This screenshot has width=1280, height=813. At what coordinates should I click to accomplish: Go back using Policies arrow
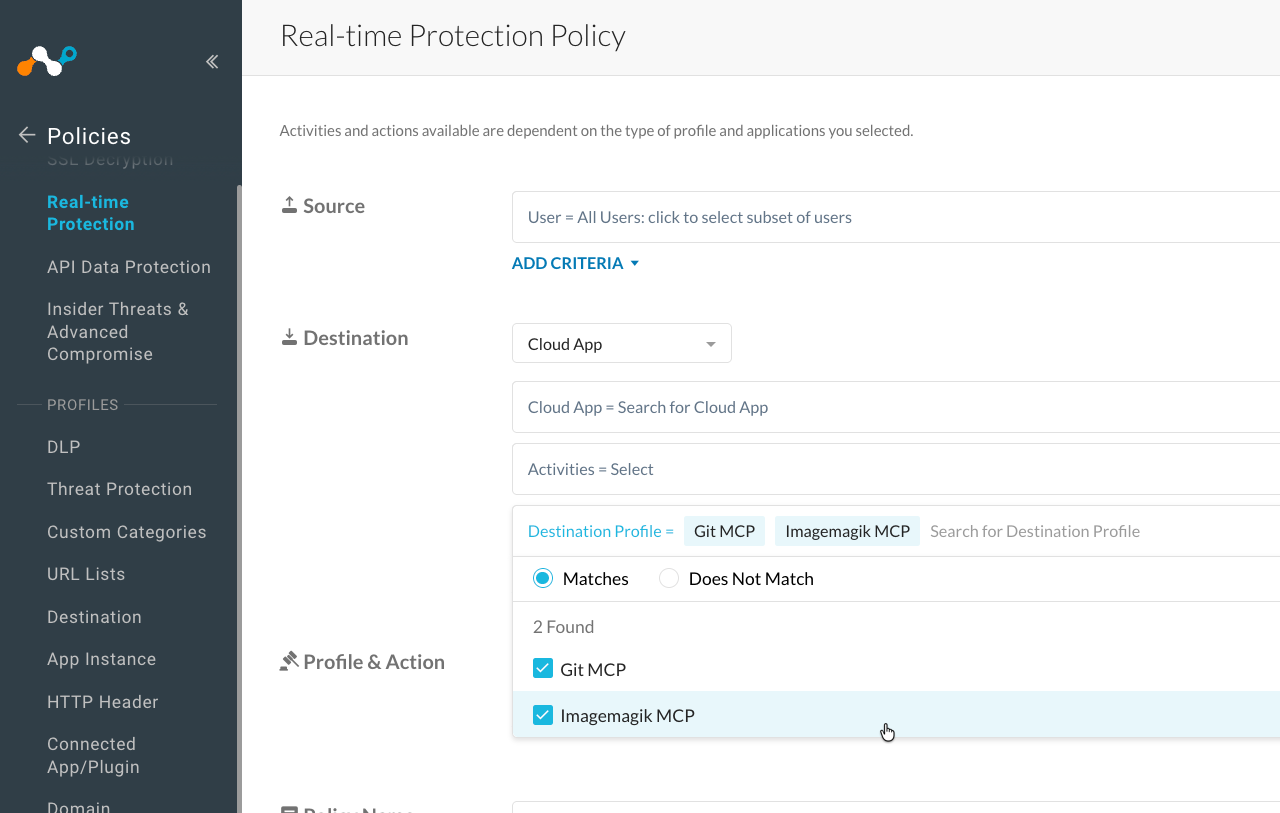coord(27,135)
